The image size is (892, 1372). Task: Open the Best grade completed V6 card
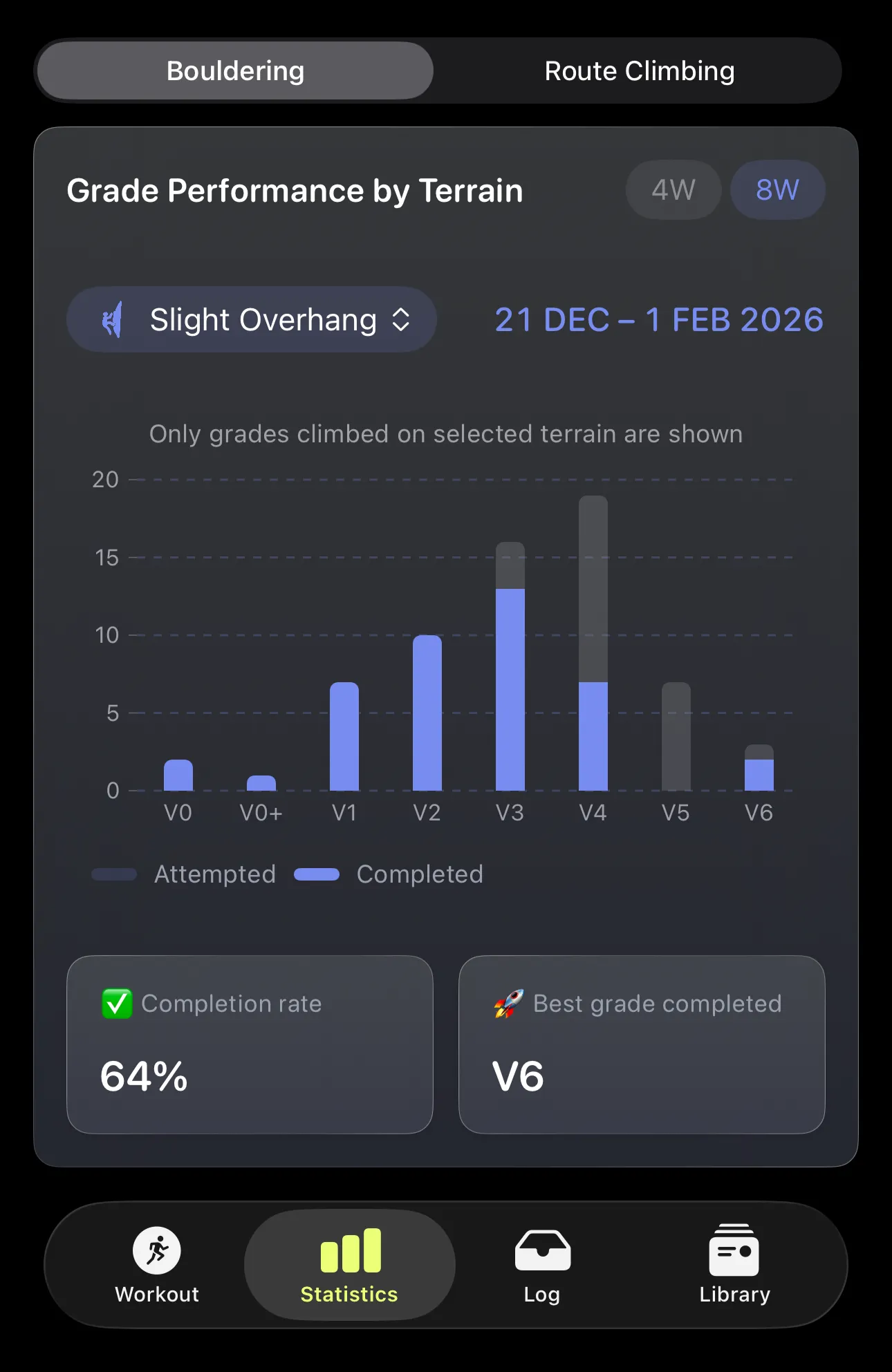642,1044
